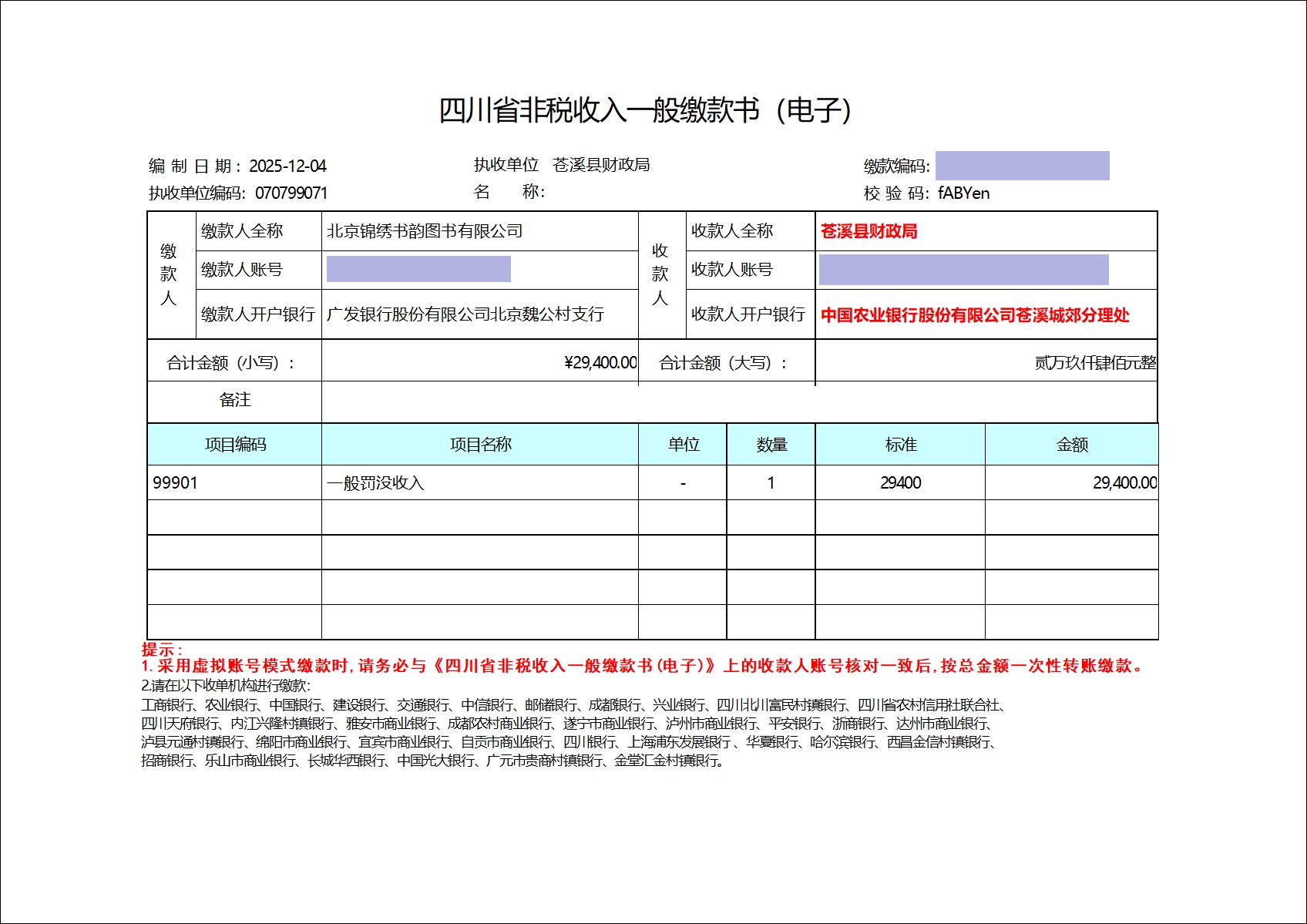Click the 项目编码 column header
The height and width of the screenshot is (924, 1307).
click(235, 445)
